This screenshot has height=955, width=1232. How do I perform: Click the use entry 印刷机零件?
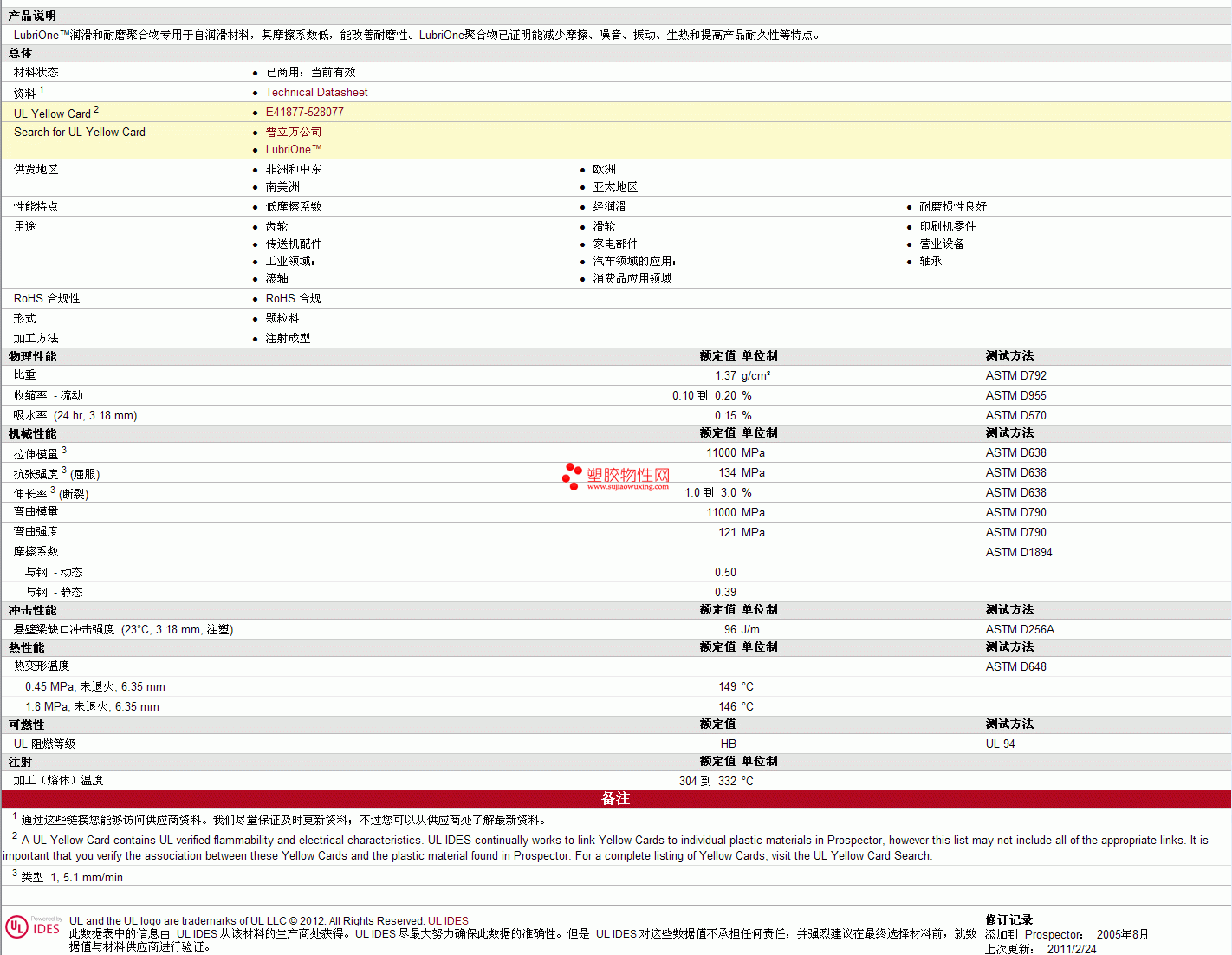[948, 226]
